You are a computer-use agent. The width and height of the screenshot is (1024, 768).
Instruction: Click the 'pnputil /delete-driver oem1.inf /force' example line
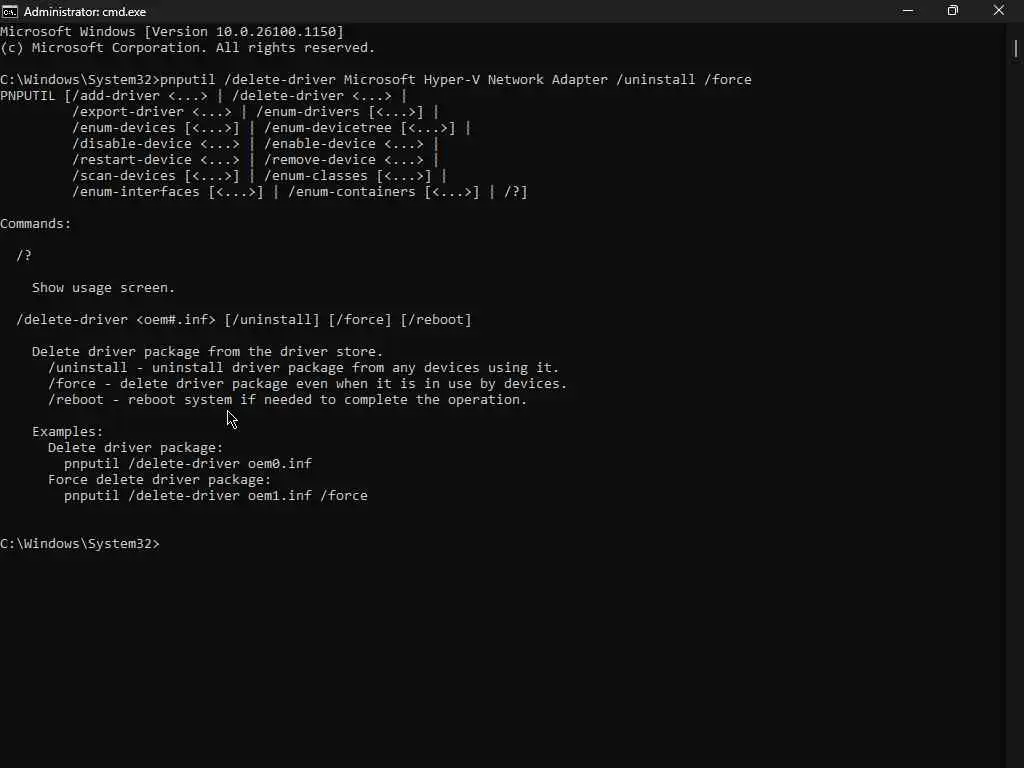(216, 496)
